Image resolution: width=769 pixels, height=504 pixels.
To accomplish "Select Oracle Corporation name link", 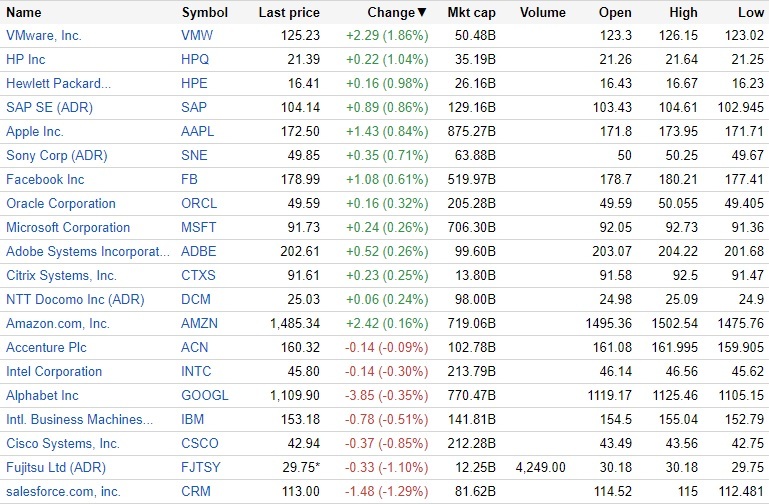I will [61, 203].
